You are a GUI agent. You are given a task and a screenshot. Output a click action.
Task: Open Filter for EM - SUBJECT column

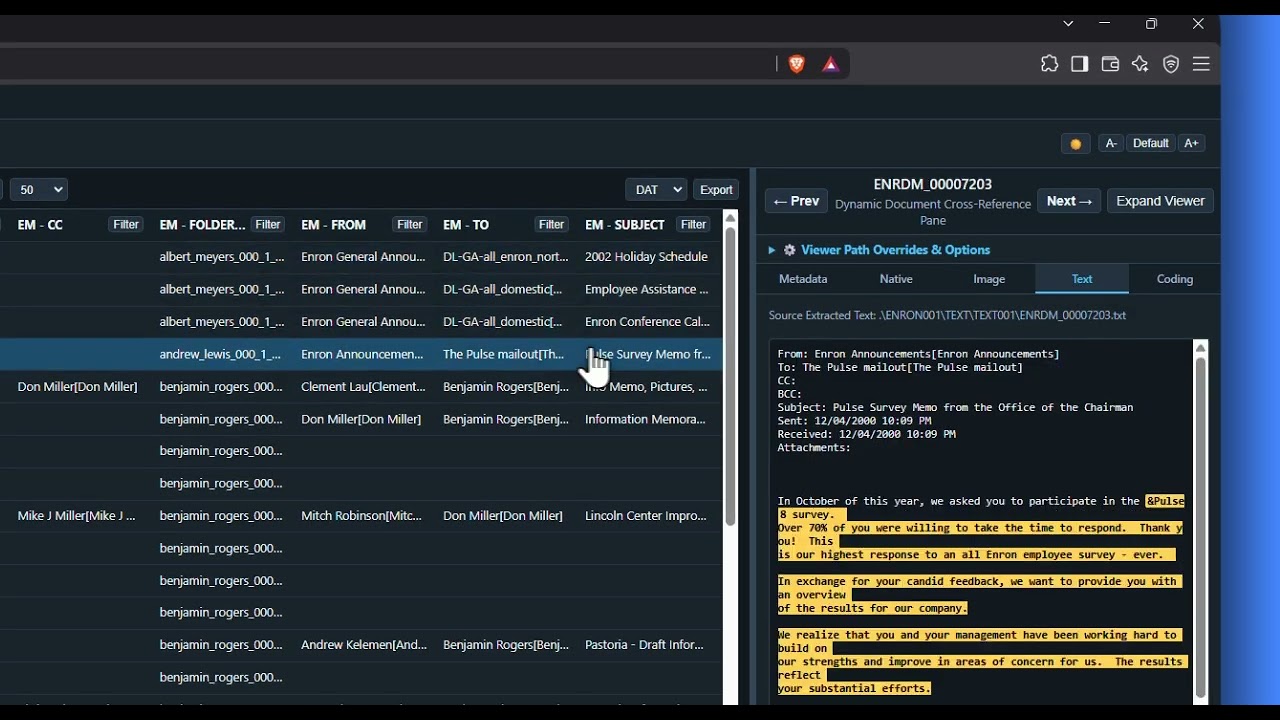click(x=694, y=225)
